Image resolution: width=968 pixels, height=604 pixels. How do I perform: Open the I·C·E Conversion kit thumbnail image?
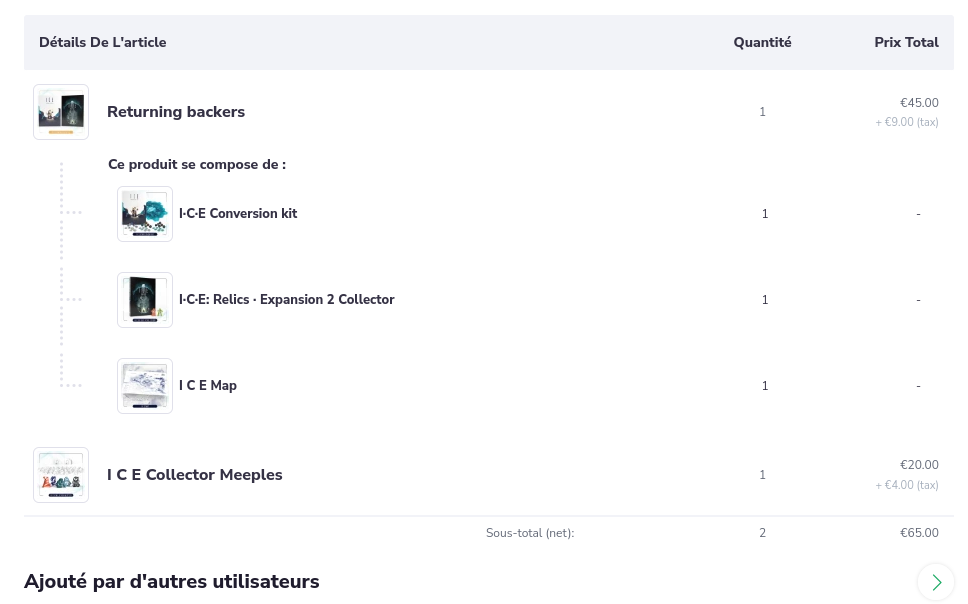point(145,214)
